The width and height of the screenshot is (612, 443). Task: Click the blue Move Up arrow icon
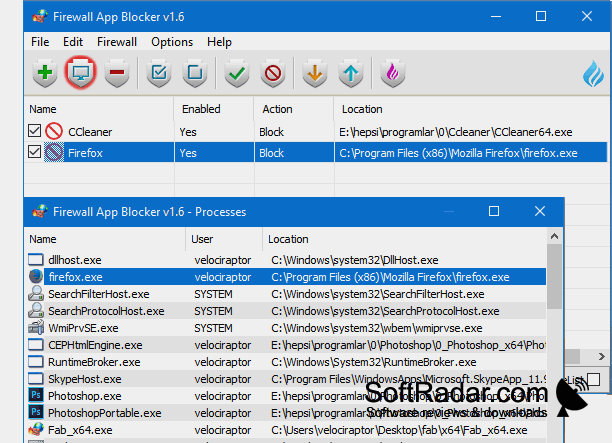tap(350, 73)
